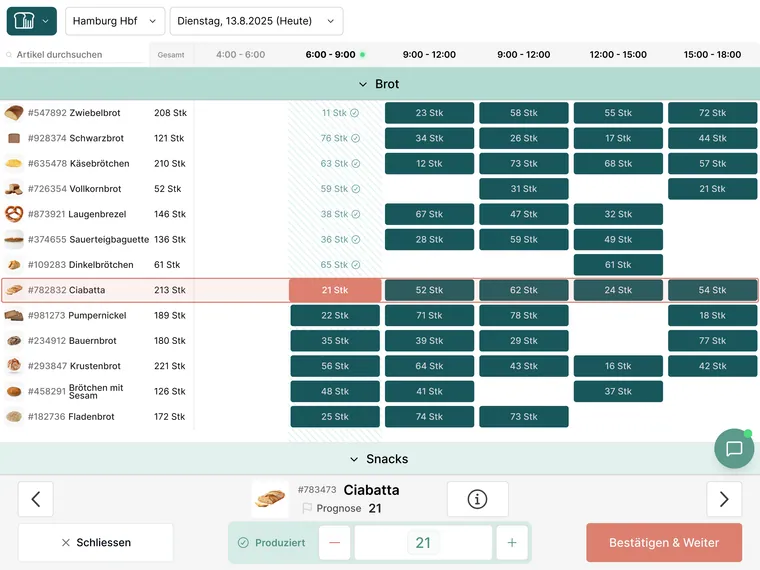Select the 15:00 - 18:00 time slot header
760x570 pixels.
pyautogui.click(x=712, y=55)
